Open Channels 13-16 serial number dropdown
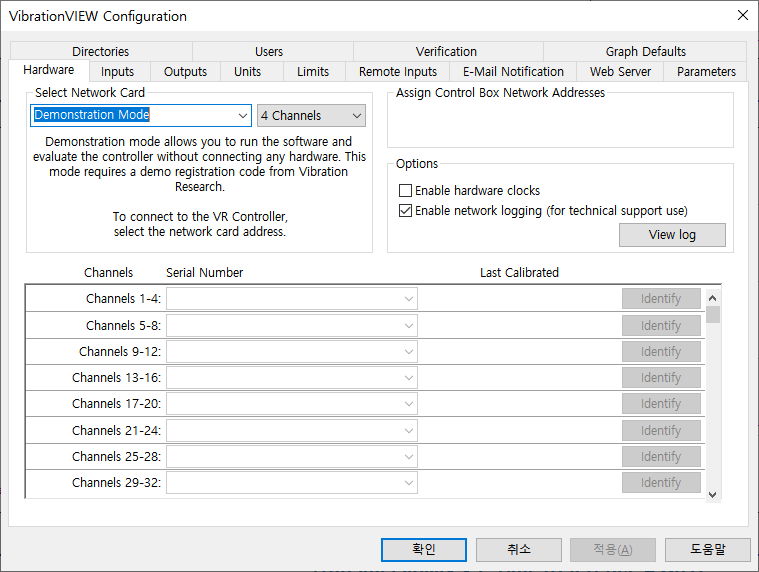This screenshot has height=572, width=759. coord(292,378)
